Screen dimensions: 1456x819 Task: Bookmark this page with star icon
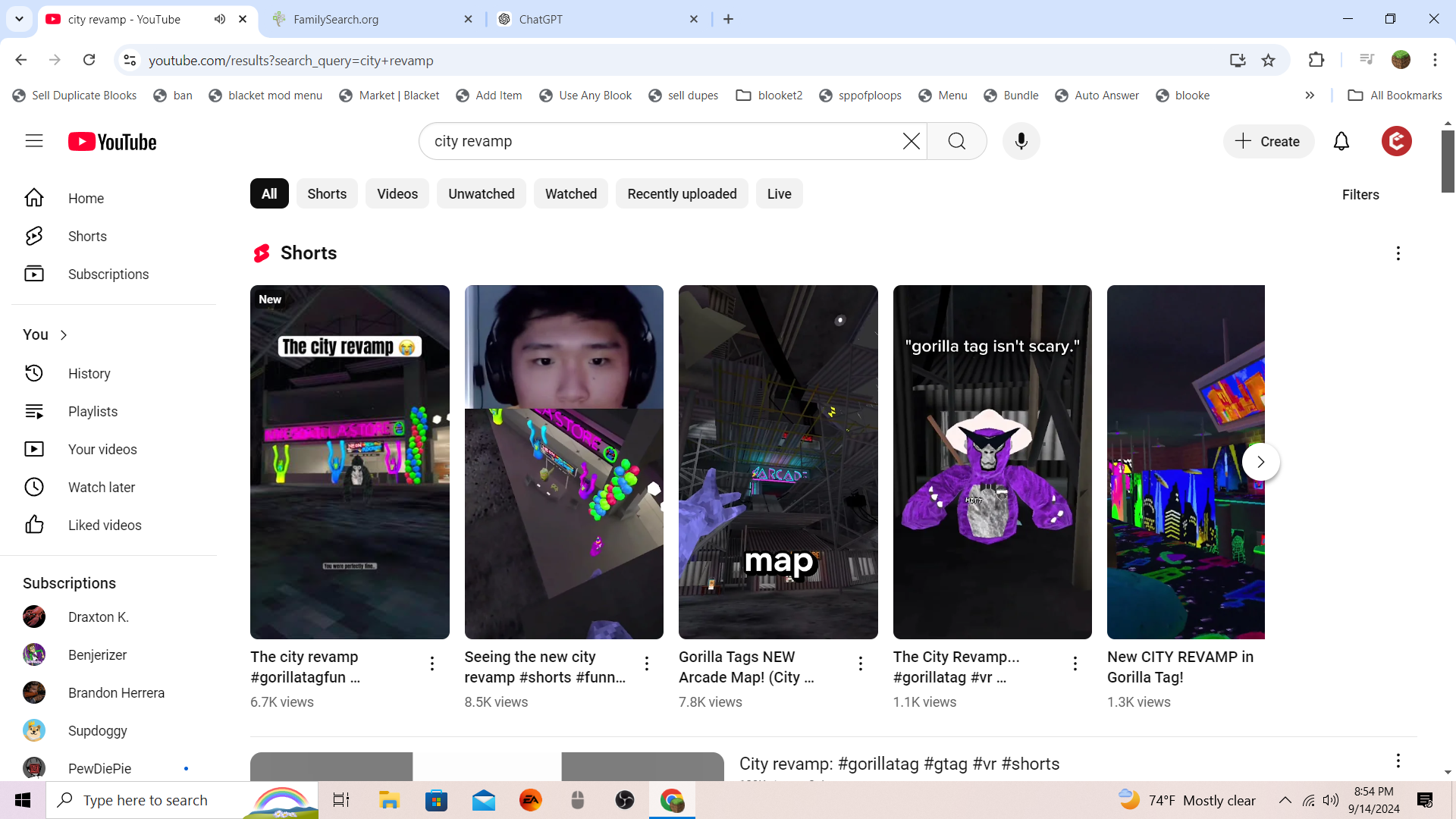click(x=1268, y=60)
